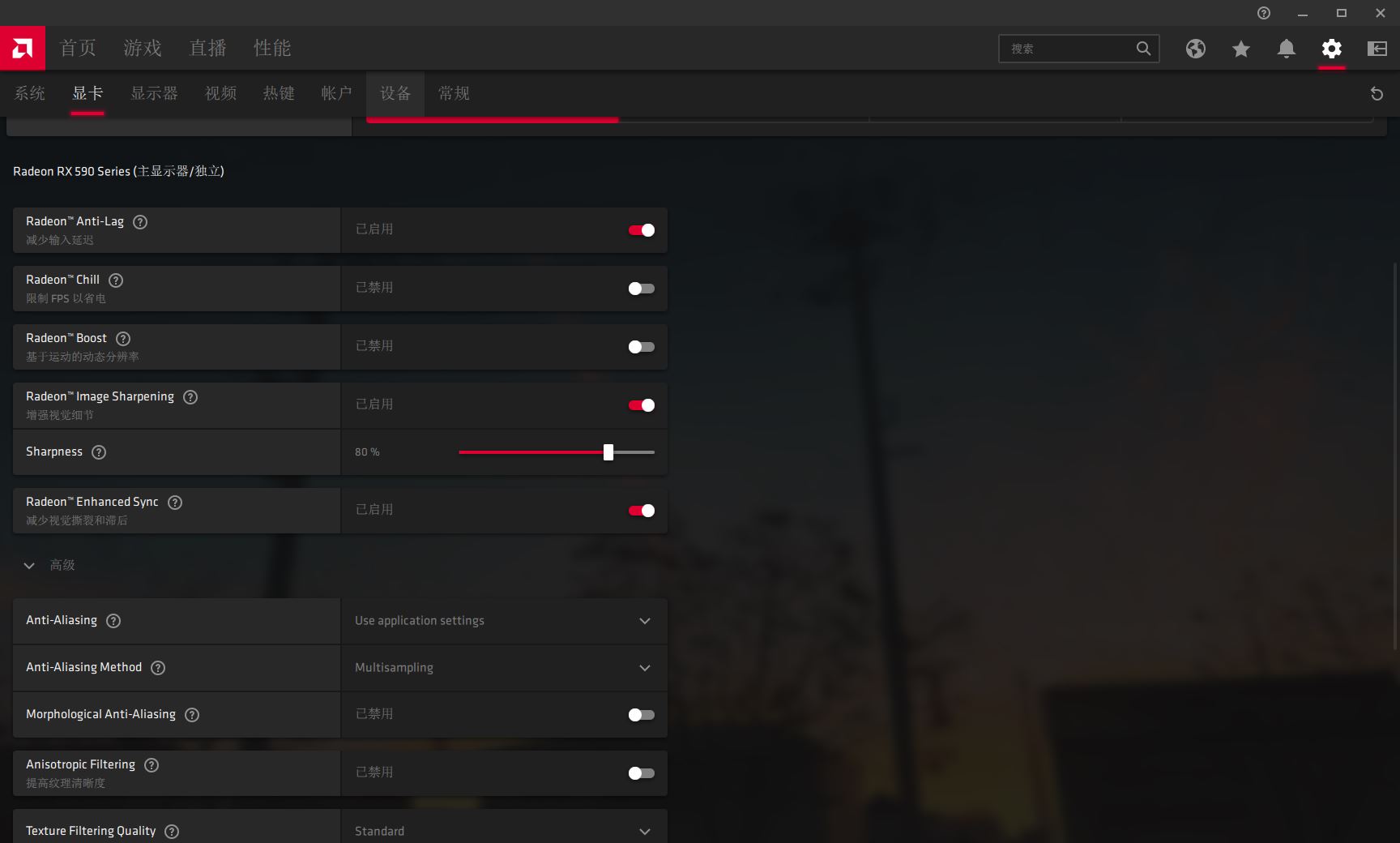Show help for Texture Filtering Quality
Viewport: 1400px width, 843px height.
point(172,832)
